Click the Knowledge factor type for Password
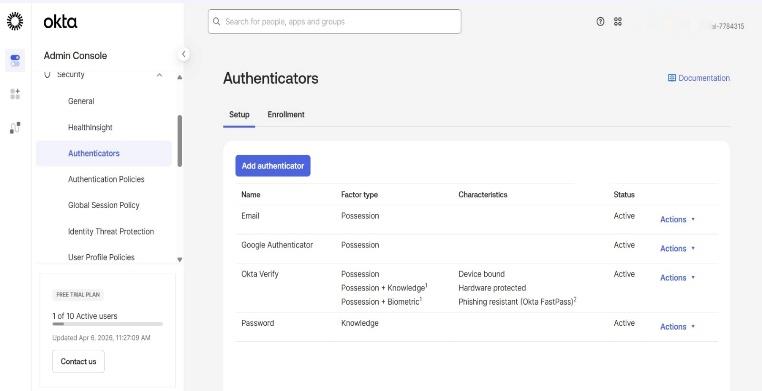The width and height of the screenshot is (762, 391). 360,323
